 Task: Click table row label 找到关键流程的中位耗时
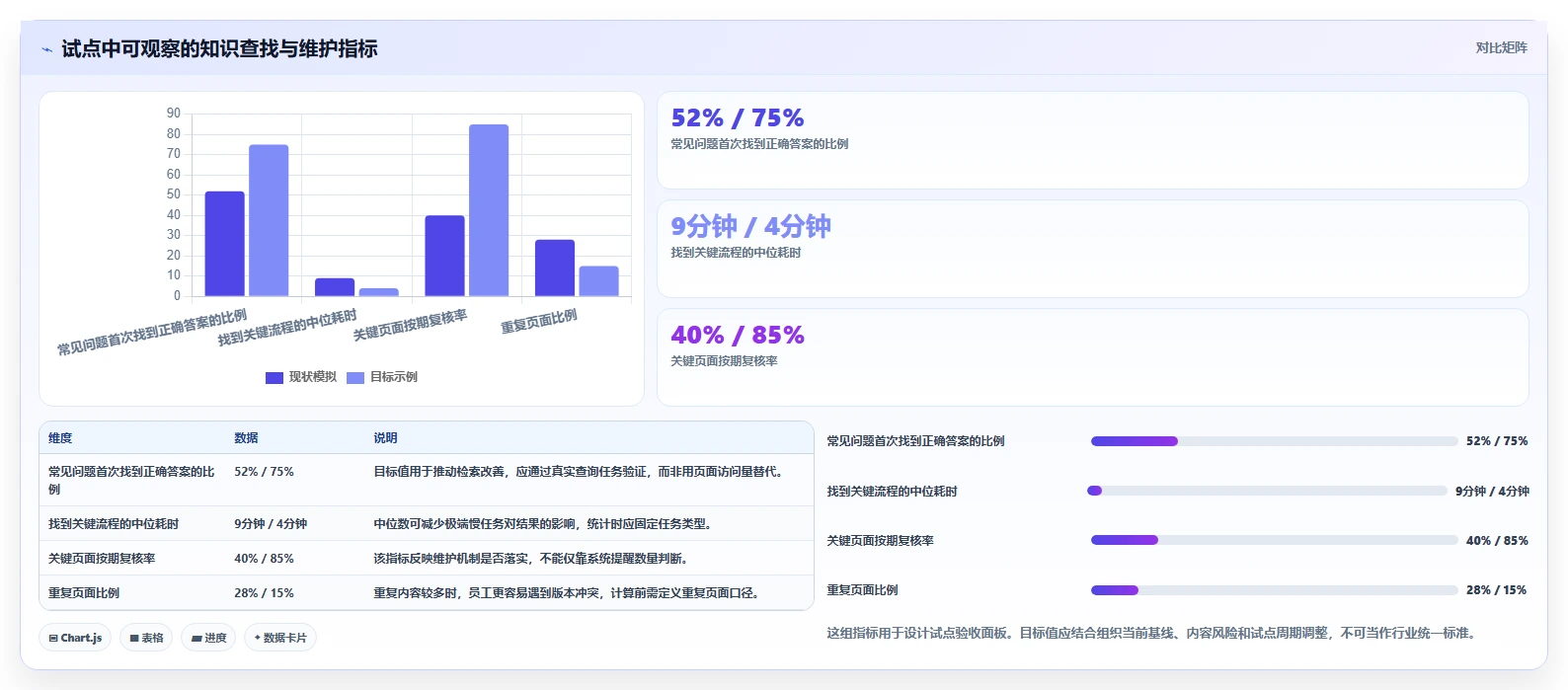tap(114, 524)
